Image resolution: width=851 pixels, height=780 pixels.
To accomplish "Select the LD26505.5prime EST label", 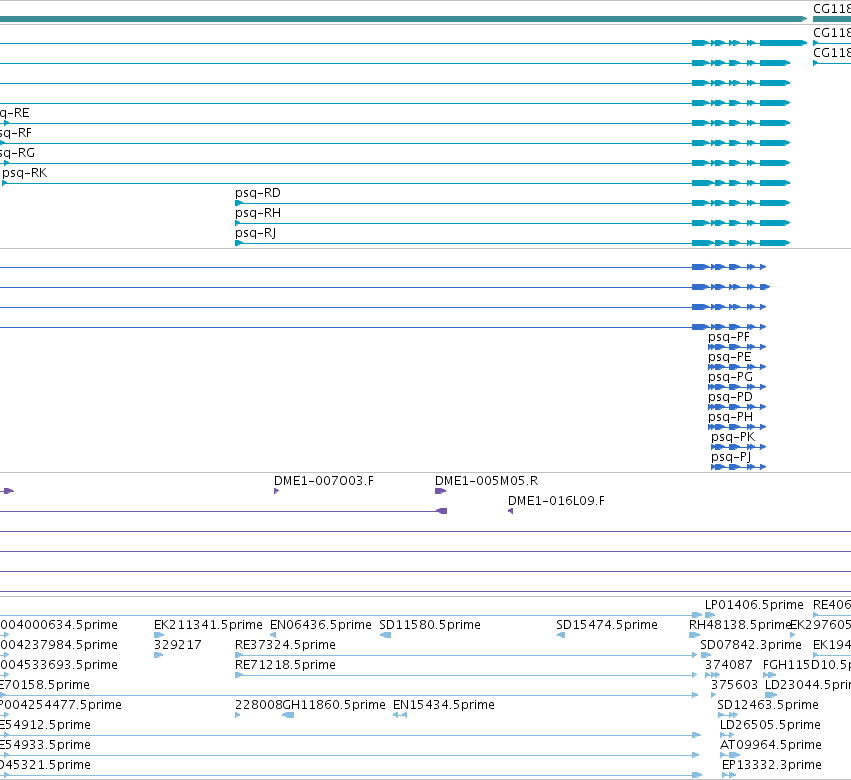I will [770, 725].
